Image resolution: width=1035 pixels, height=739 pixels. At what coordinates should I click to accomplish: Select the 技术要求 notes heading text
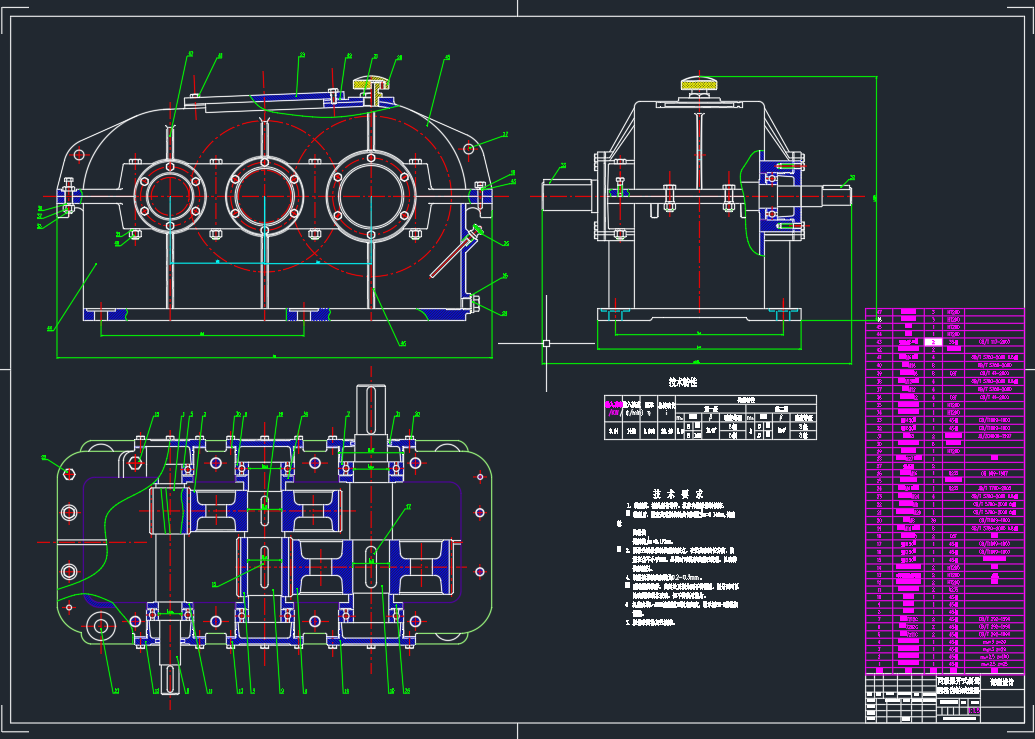tap(678, 494)
